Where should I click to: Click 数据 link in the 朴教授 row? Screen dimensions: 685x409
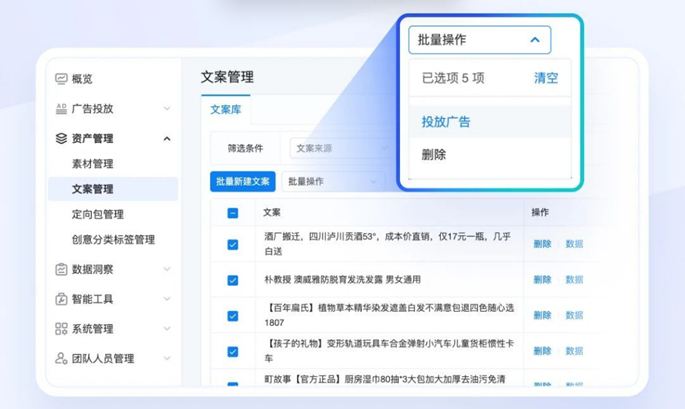(x=574, y=280)
